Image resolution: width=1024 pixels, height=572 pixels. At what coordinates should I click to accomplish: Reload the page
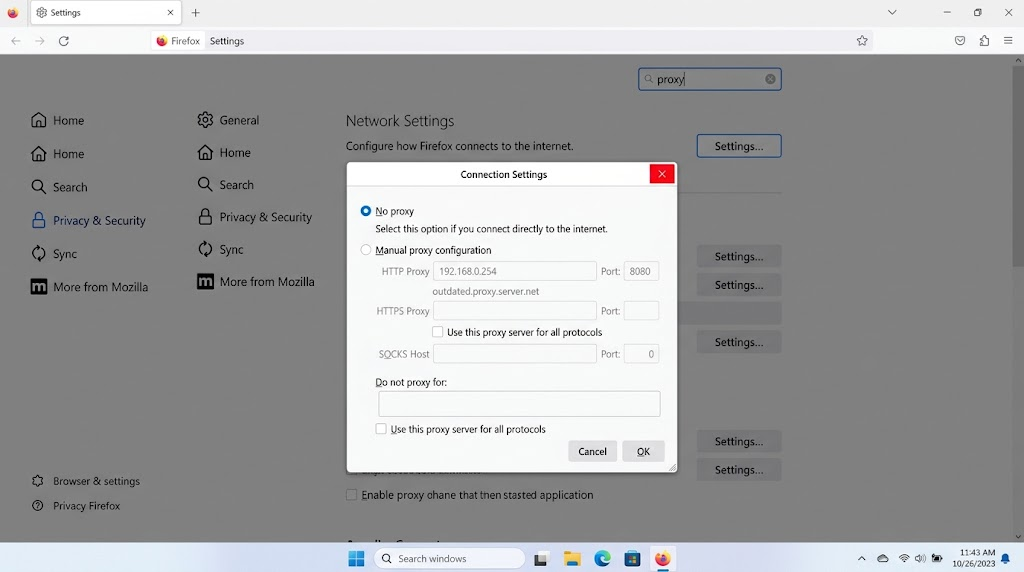click(63, 40)
